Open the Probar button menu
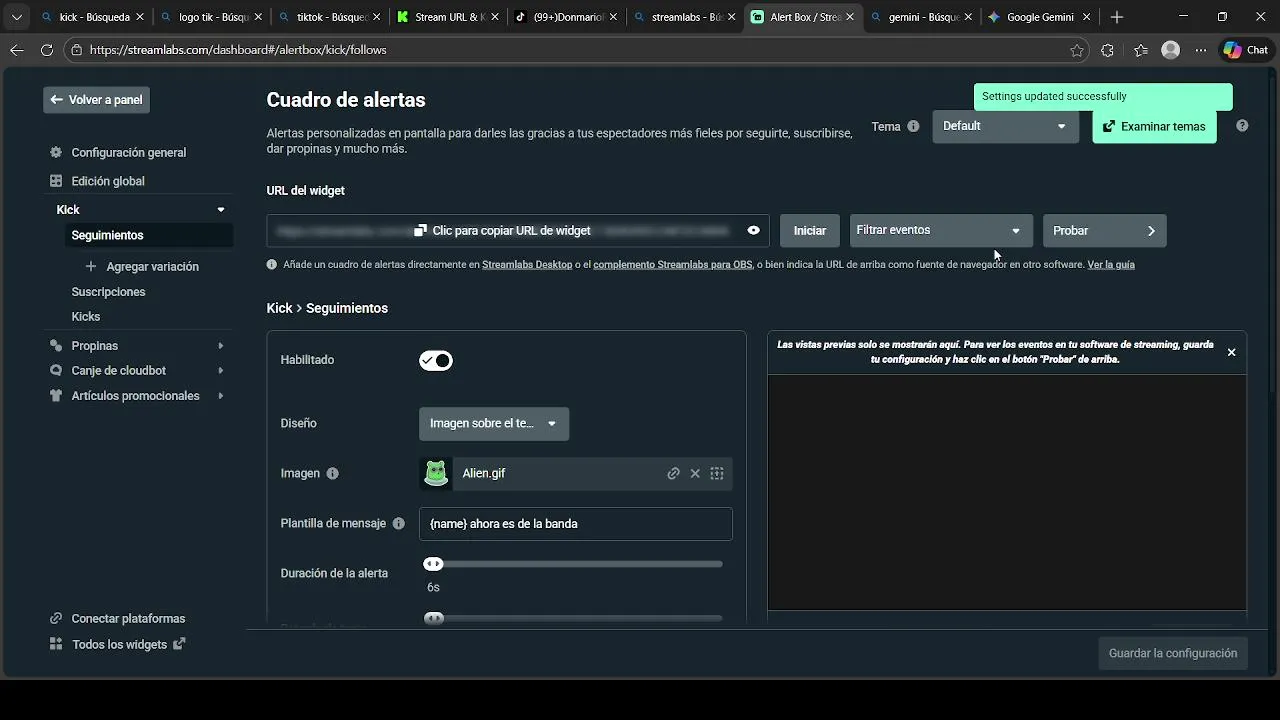 (1104, 231)
